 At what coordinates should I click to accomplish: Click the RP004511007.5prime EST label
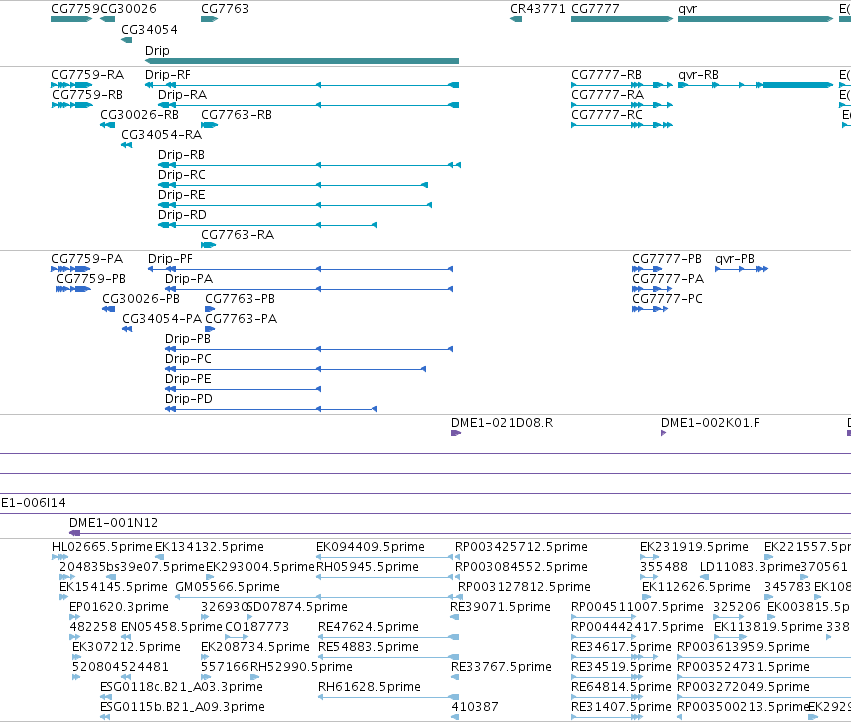tap(637, 607)
